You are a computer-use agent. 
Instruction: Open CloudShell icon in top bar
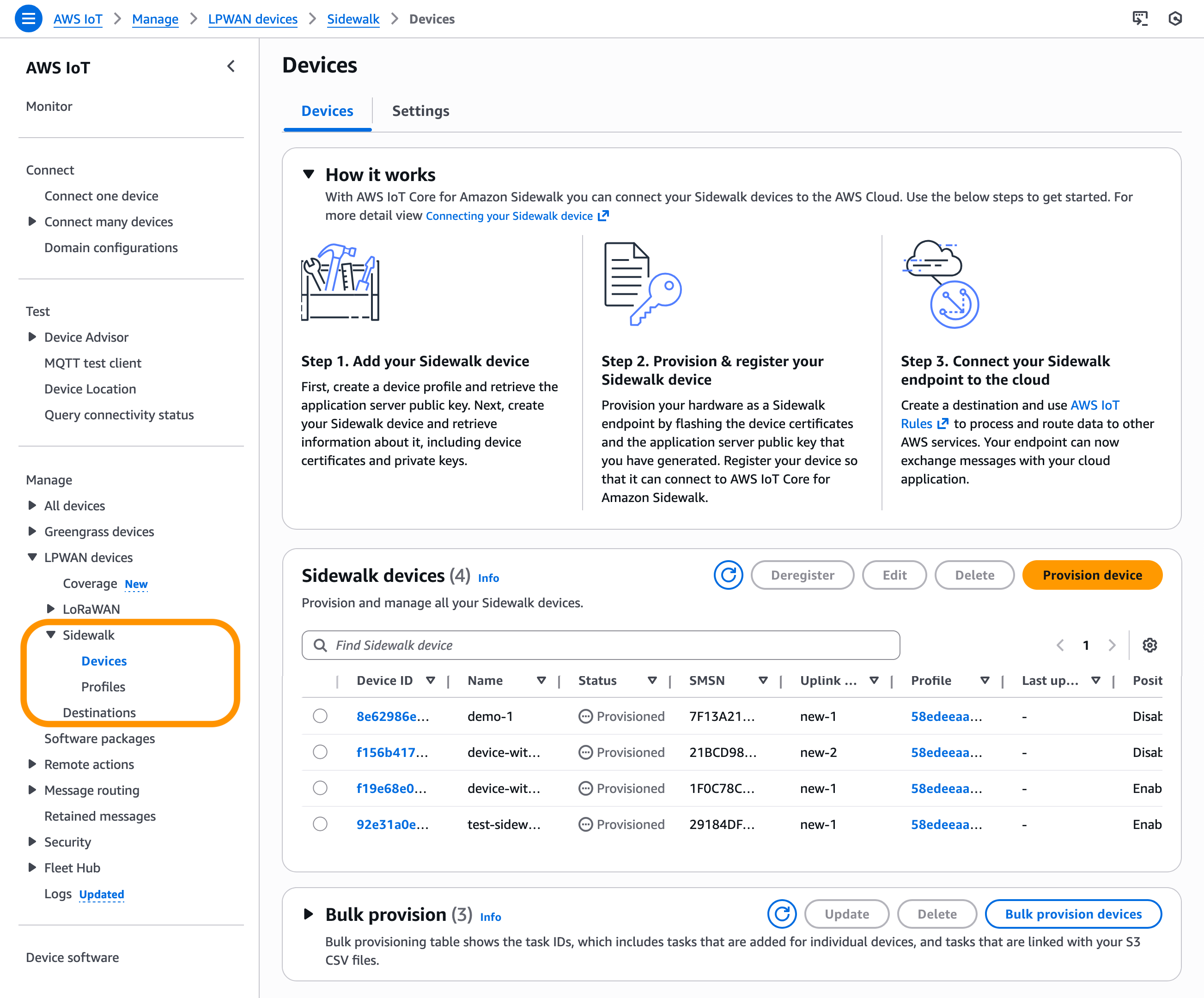1140,19
